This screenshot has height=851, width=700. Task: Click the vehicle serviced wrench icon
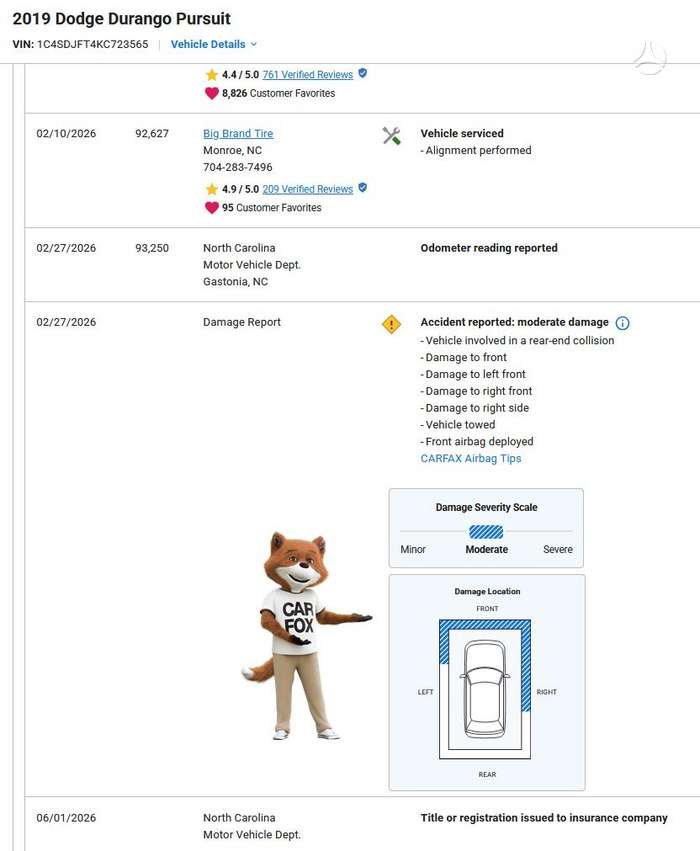(391, 136)
